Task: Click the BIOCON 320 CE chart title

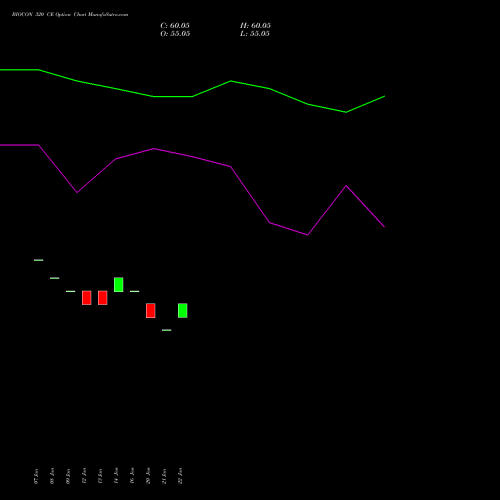Action: pos(70,15)
